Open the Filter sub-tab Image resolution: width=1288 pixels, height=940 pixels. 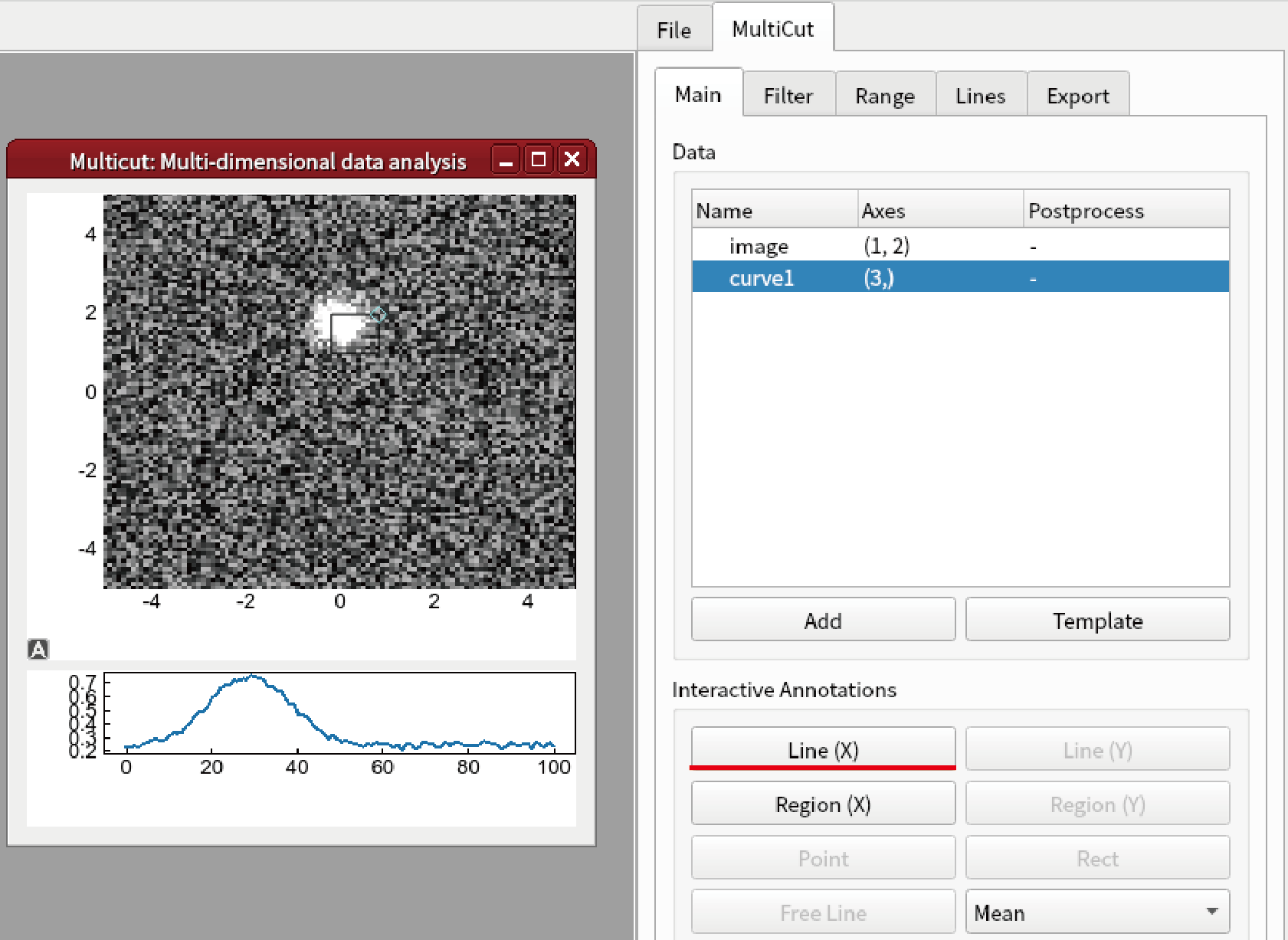coord(788,96)
